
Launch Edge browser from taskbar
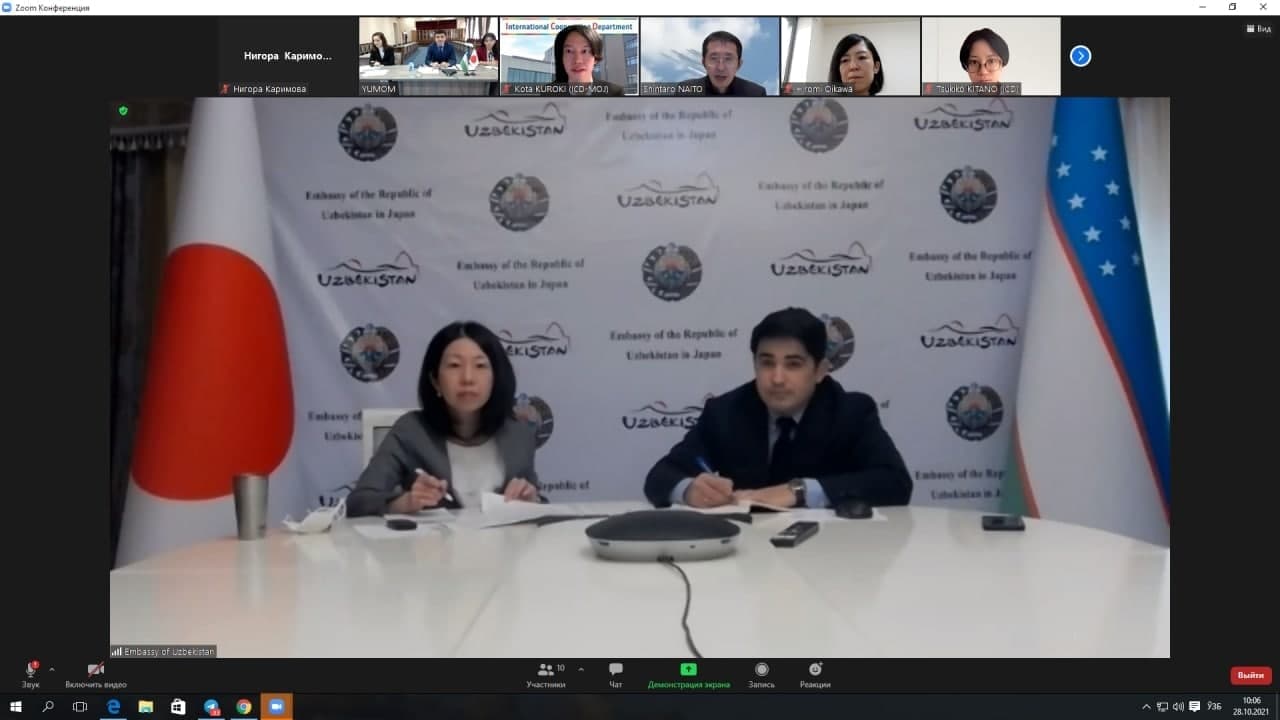113,707
